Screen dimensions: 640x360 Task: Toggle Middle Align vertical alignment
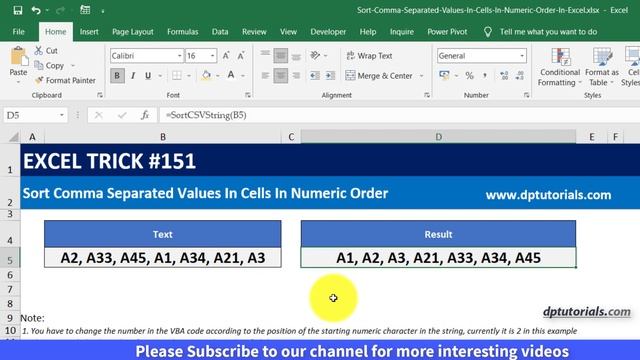click(x=280, y=56)
